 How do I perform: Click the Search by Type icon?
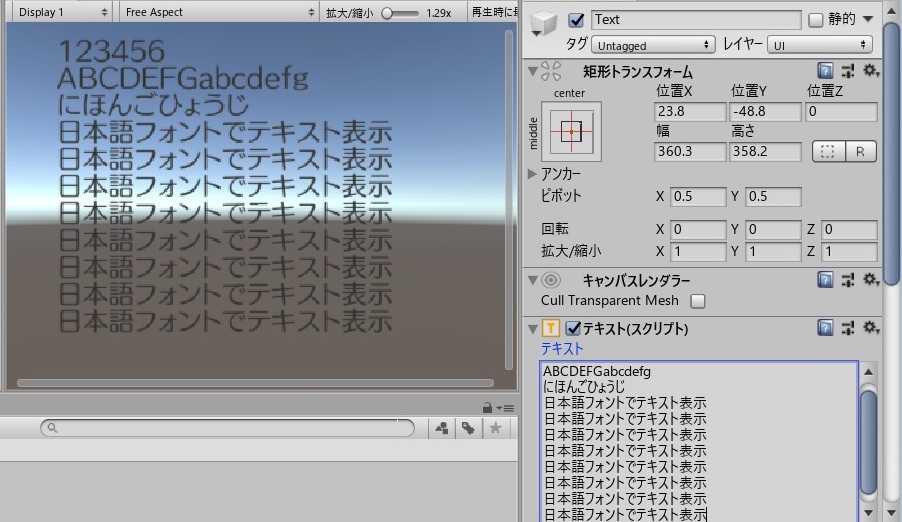tap(441, 428)
